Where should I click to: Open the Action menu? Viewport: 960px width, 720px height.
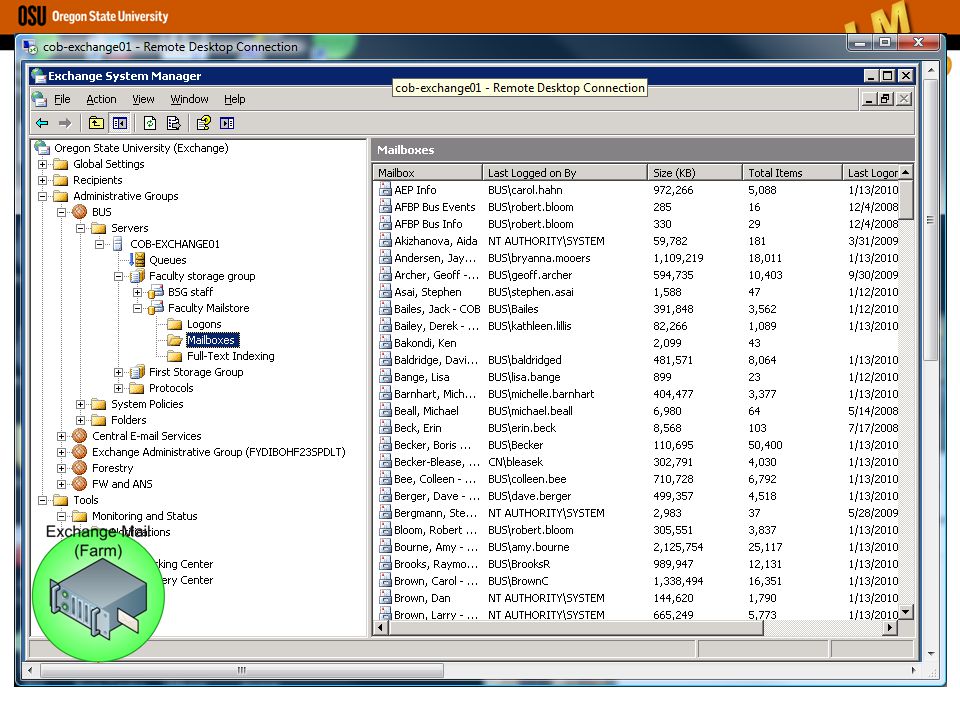101,99
